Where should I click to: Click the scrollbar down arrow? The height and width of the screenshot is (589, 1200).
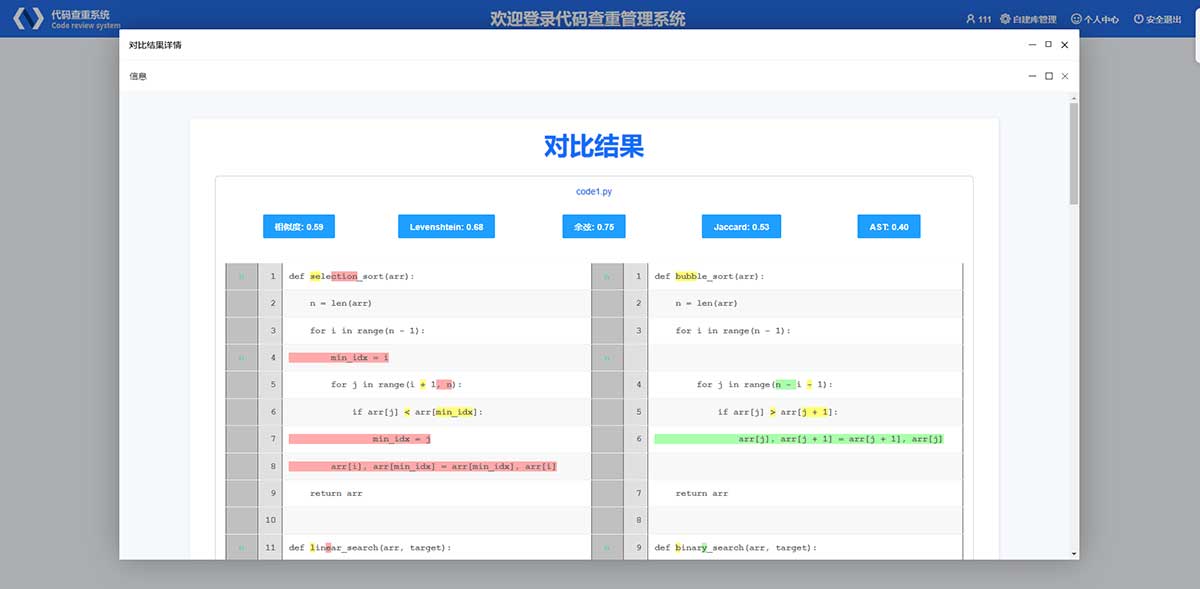coord(1074,553)
